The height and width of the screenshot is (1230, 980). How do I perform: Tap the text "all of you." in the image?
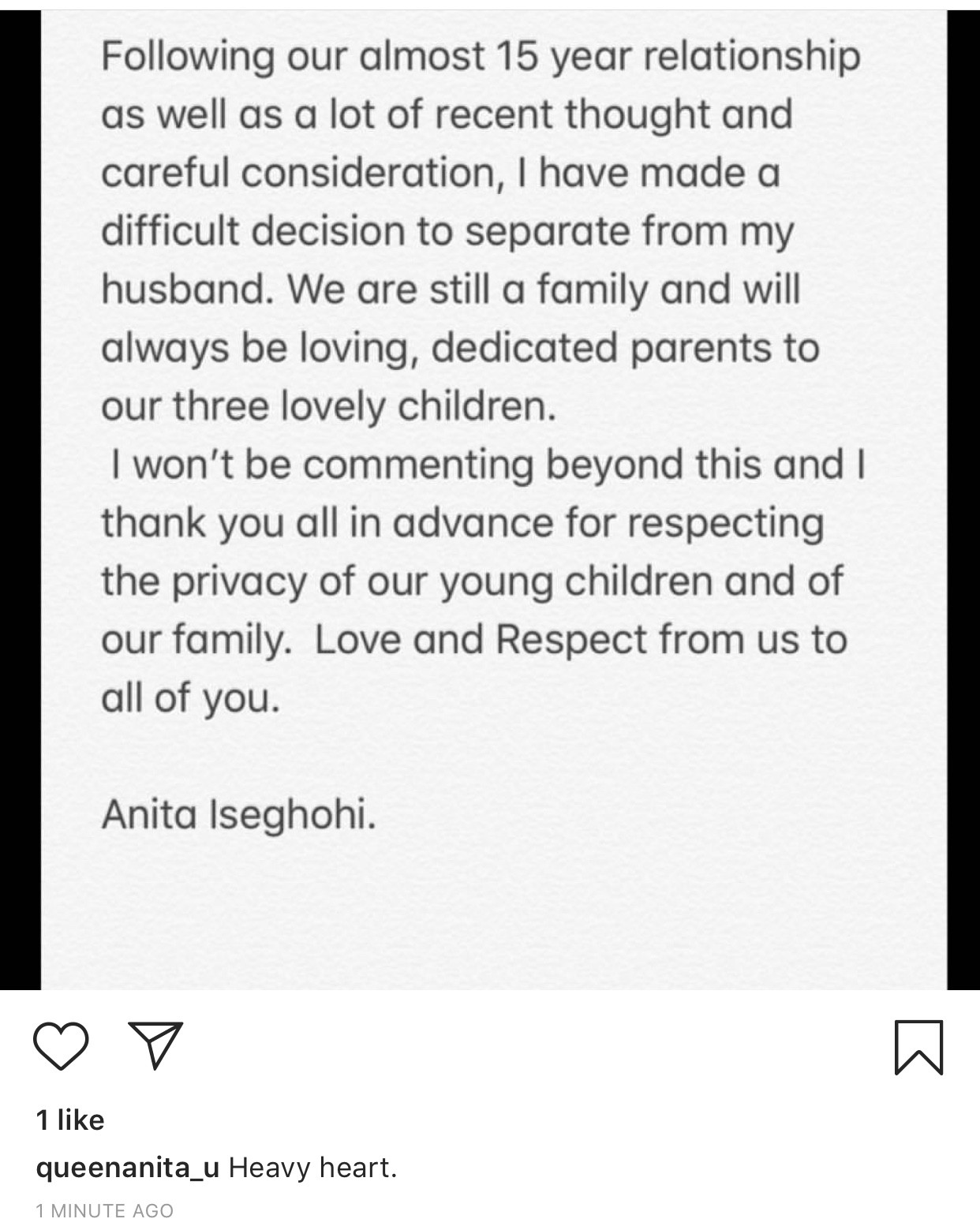190,698
